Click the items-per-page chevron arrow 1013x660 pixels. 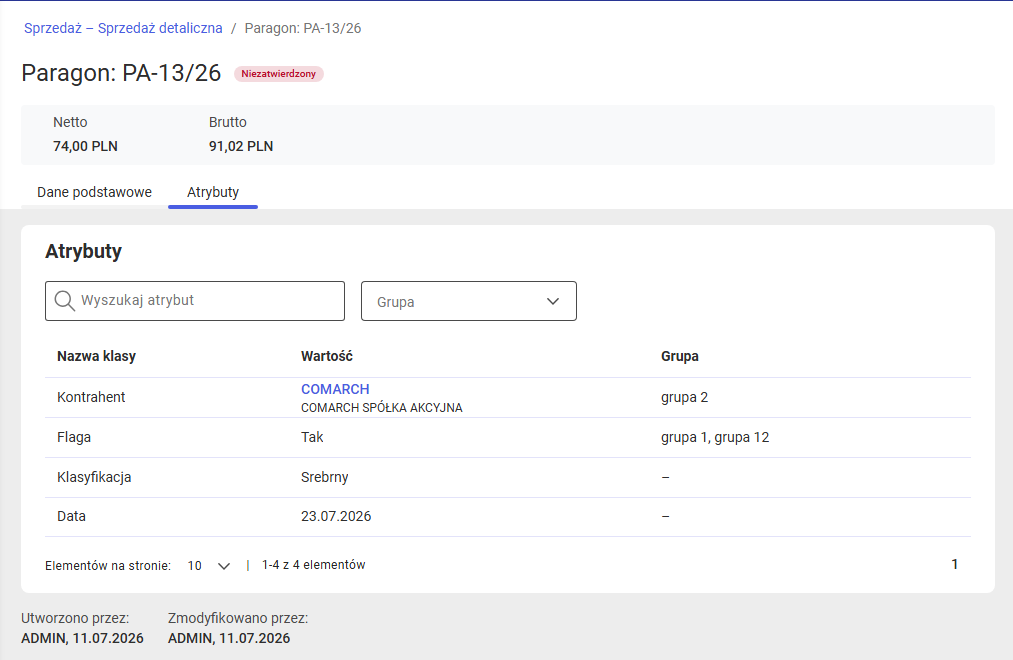224,566
